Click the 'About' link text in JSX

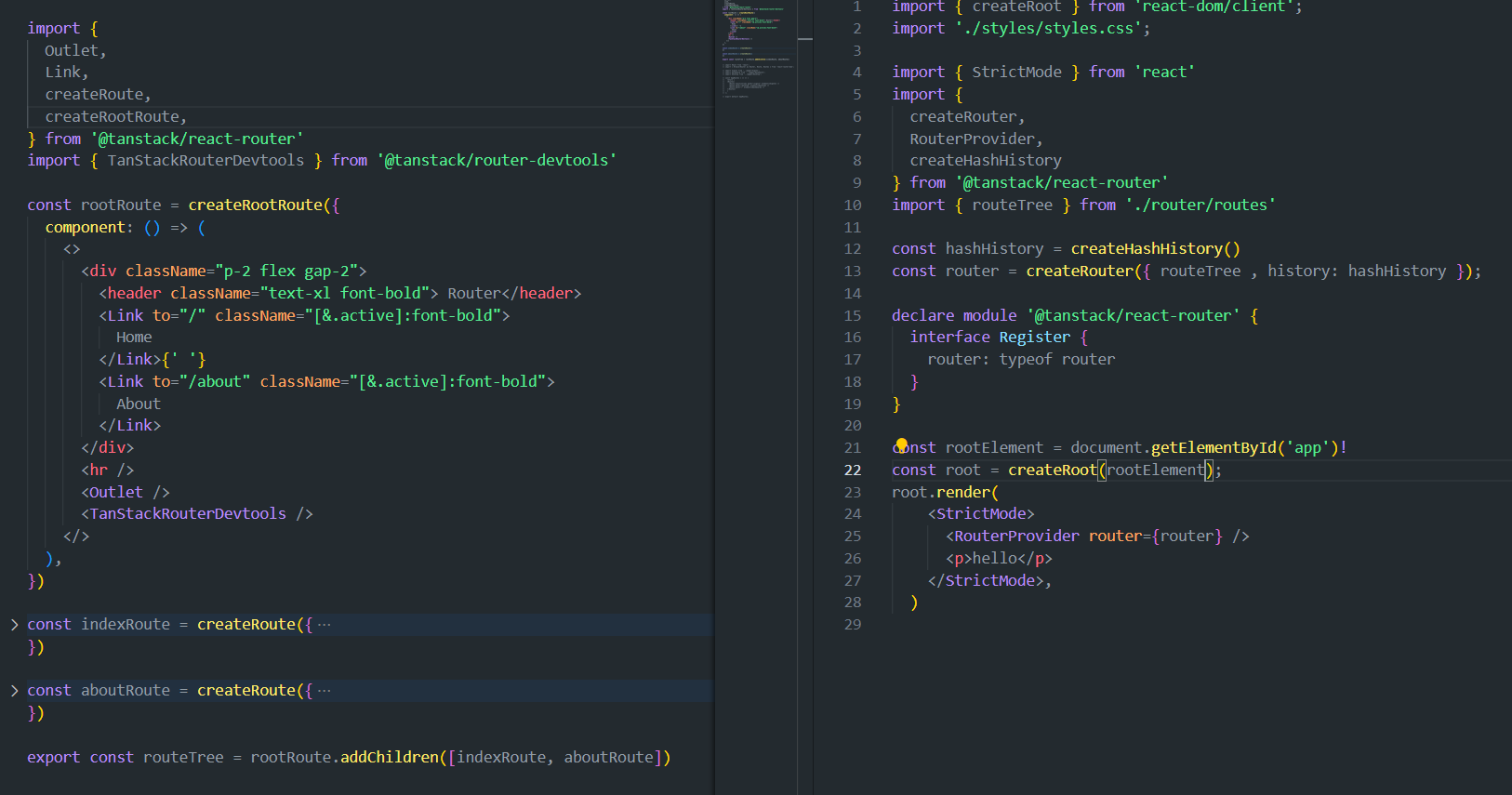pyautogui.click(x=139, y=404)
